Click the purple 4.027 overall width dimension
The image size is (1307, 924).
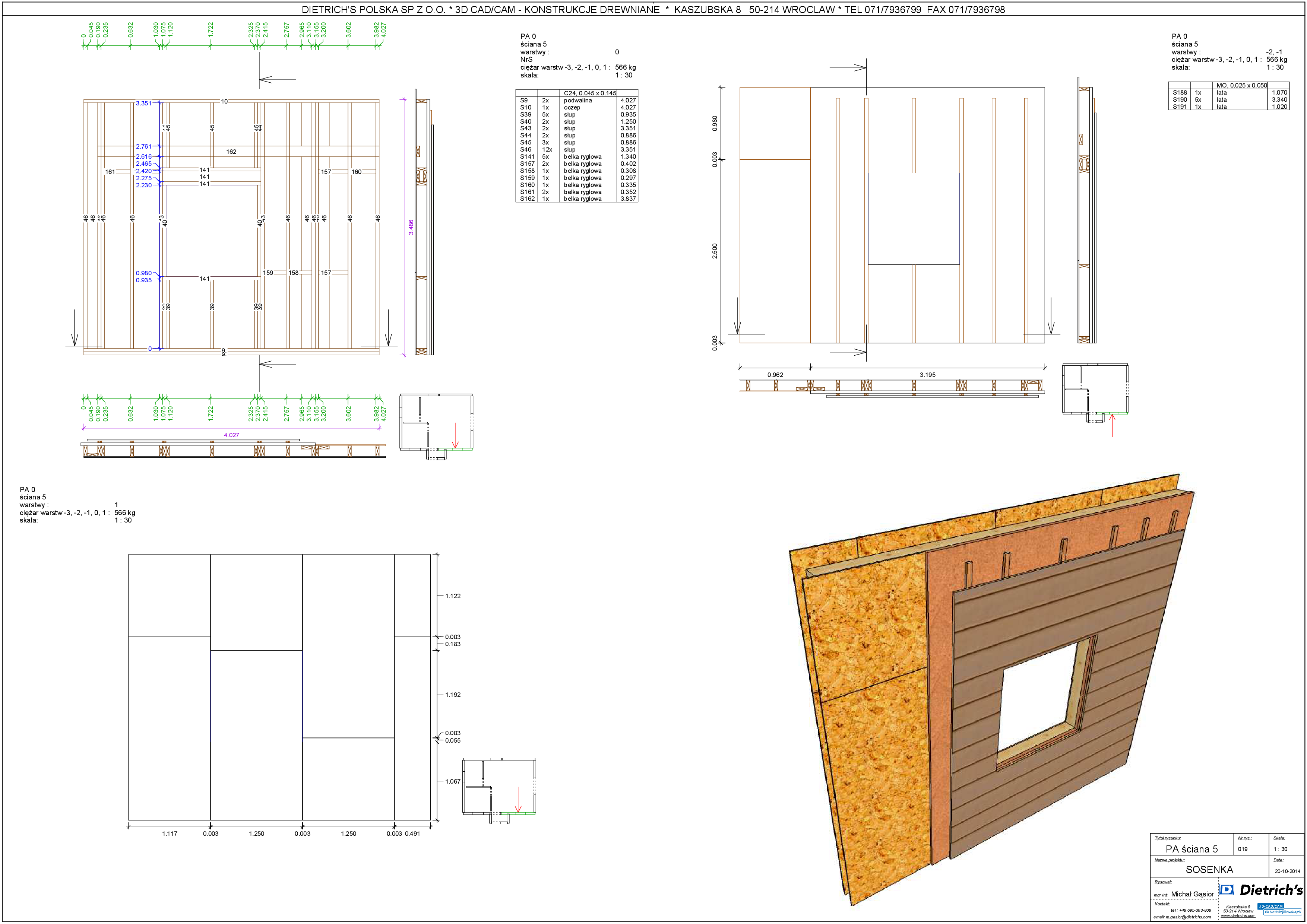coord(231,435)
